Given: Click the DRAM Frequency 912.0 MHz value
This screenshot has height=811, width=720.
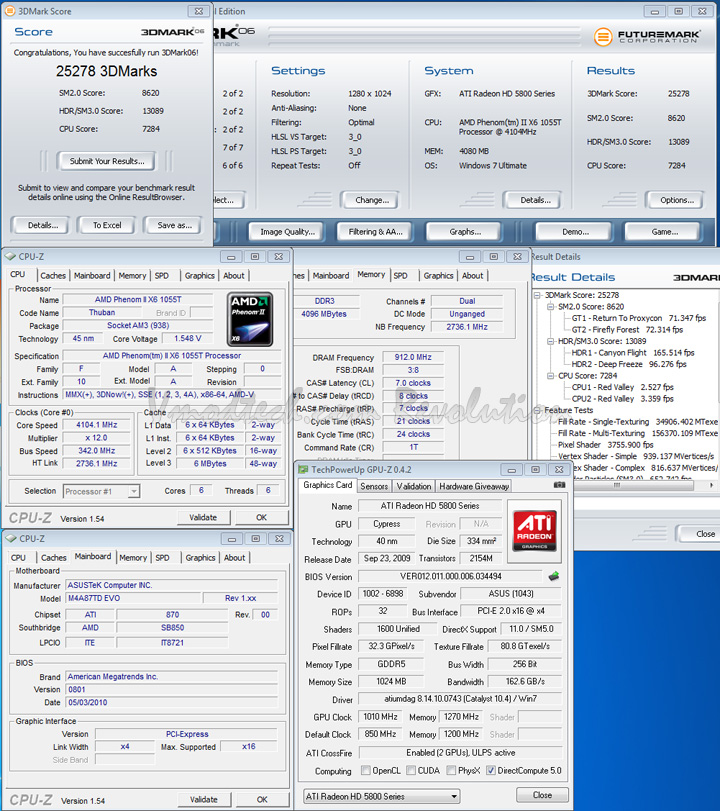Looking at the screenshot, I should (x=413, y=357).
